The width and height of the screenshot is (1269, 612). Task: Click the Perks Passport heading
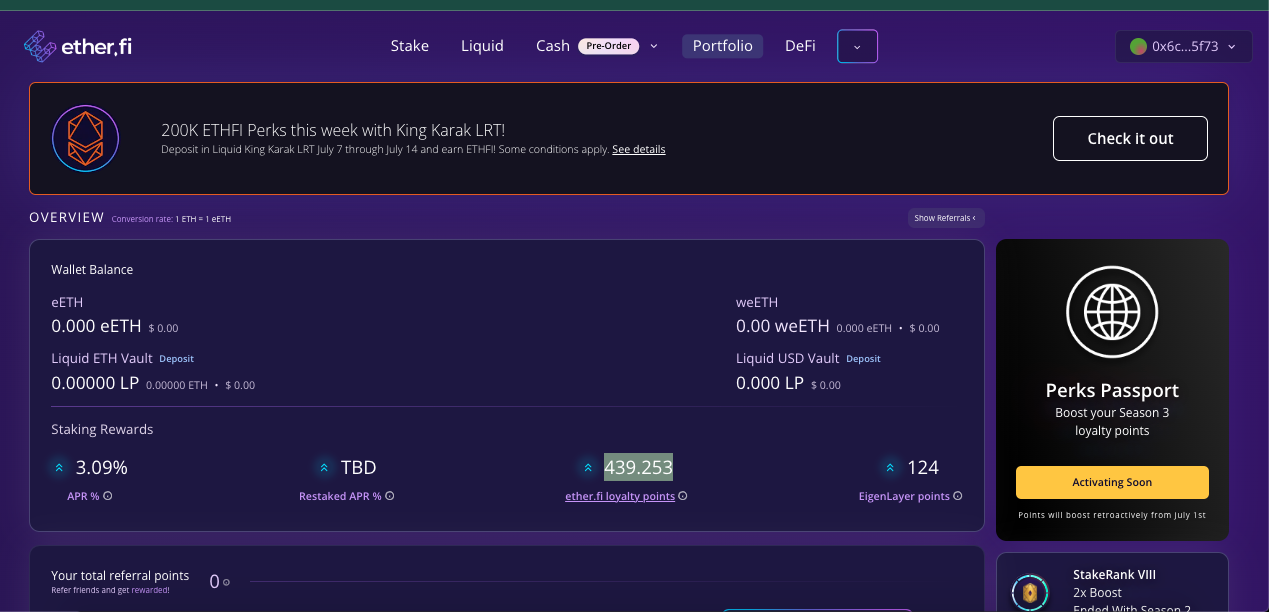click(x=1112, y=391)
